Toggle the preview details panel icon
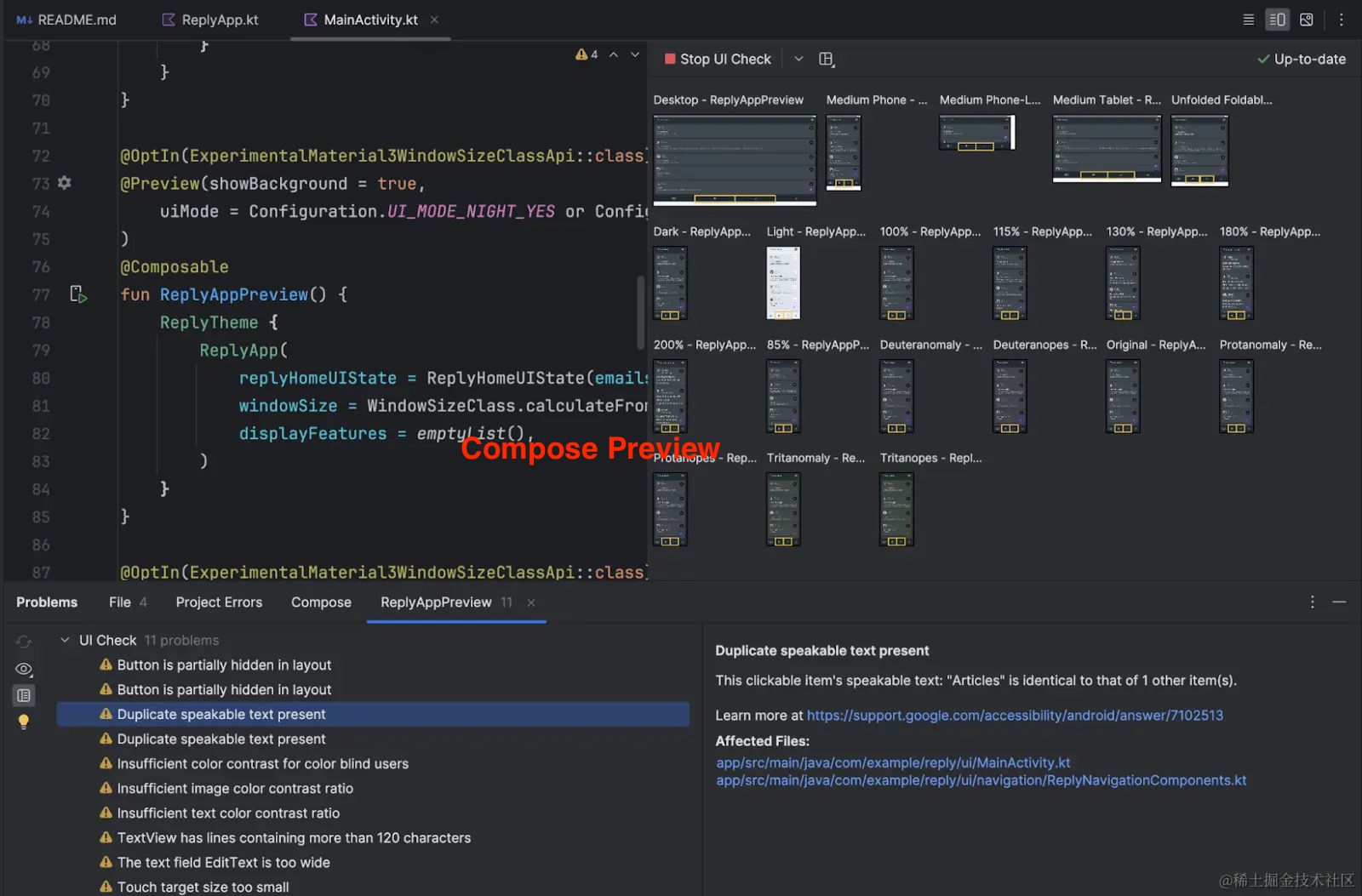 (24, 695)
